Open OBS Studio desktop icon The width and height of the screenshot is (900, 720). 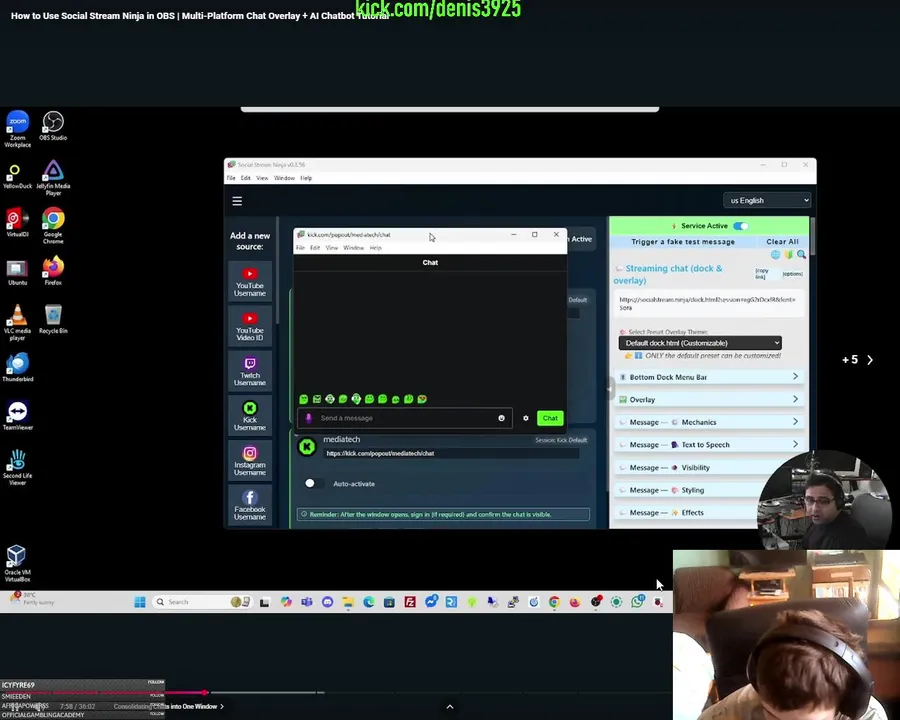point(53,126)
